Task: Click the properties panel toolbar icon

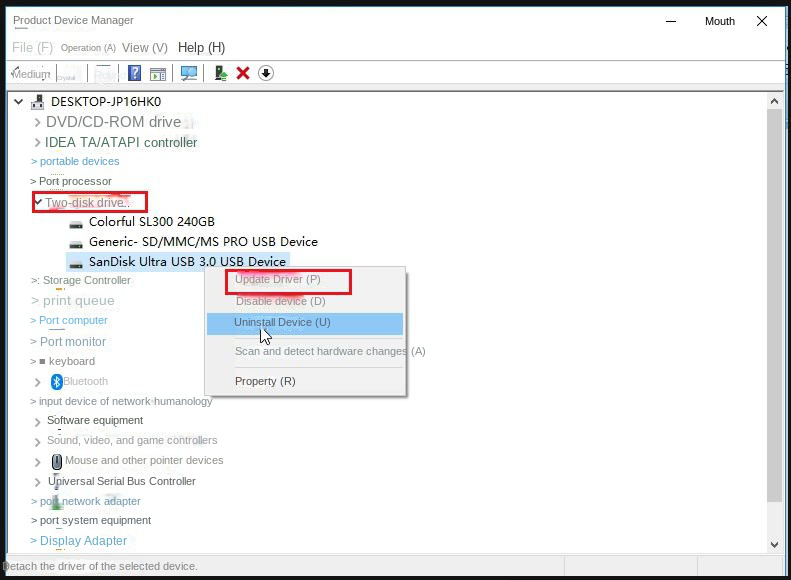Action: click(x=157, y=73)
